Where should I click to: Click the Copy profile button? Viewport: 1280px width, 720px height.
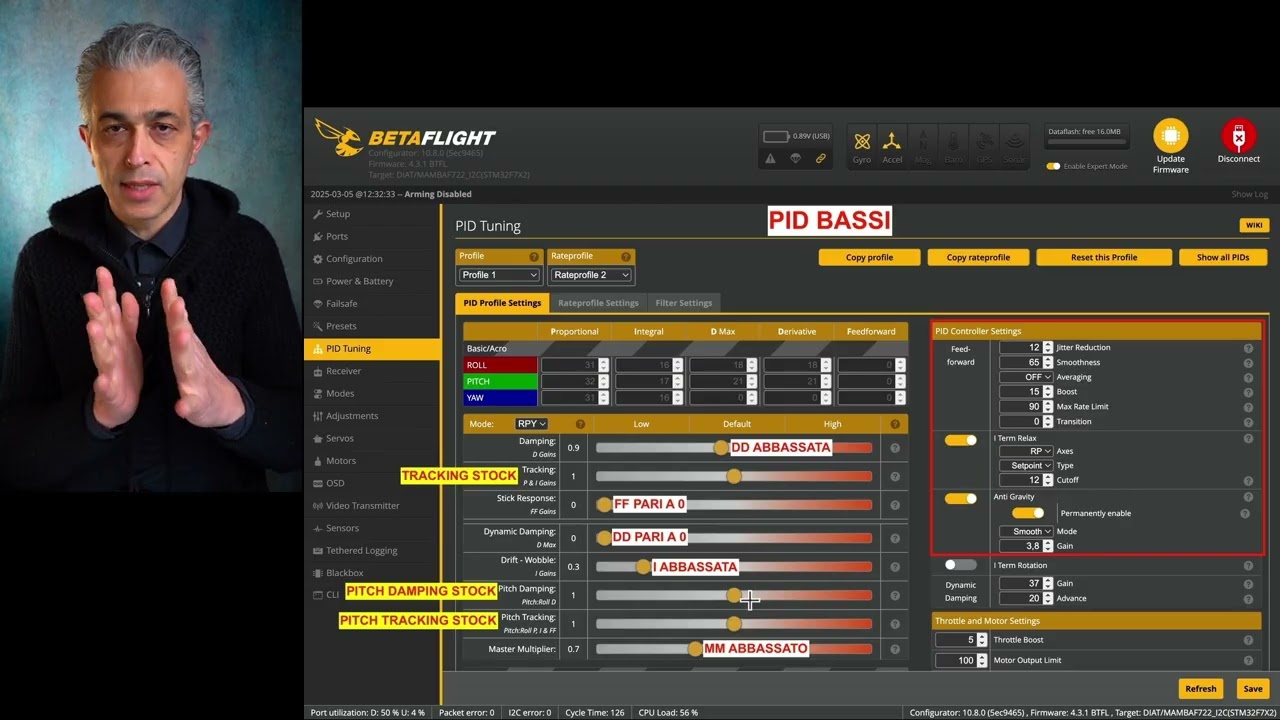[869, 257]
